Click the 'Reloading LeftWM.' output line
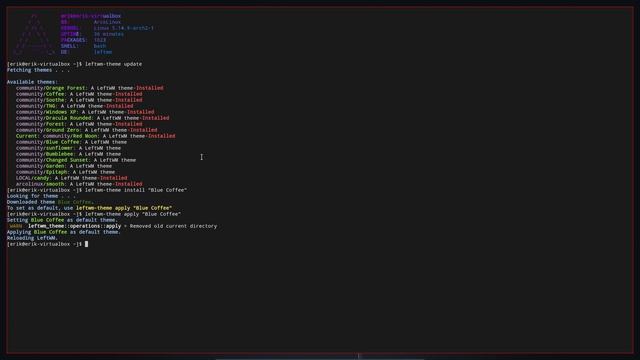Image resolution: width=640 pixels, height=360 pixels. tap(32, 238)
